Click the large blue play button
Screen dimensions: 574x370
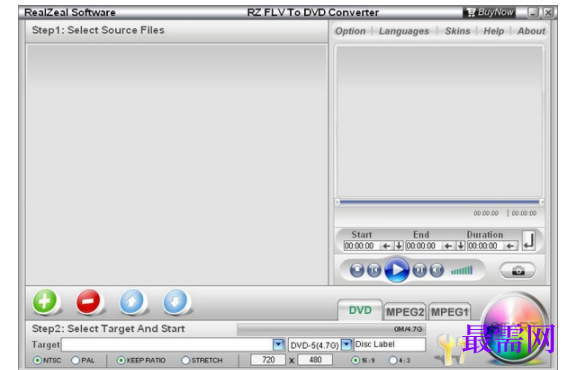pyautogui.click(x=397, y=270)
